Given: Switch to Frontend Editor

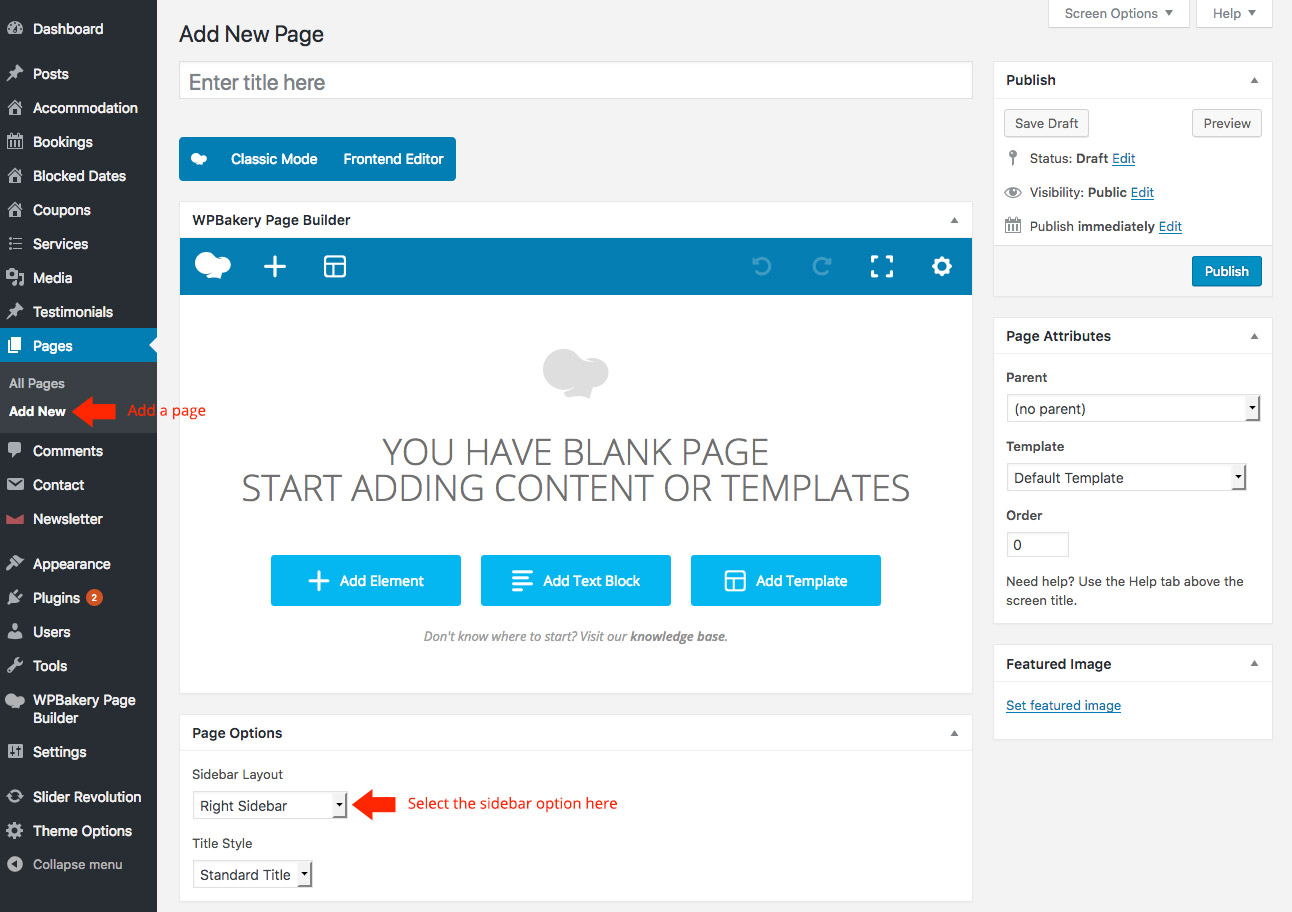Looking at the screenshot, I should (393, 159).
